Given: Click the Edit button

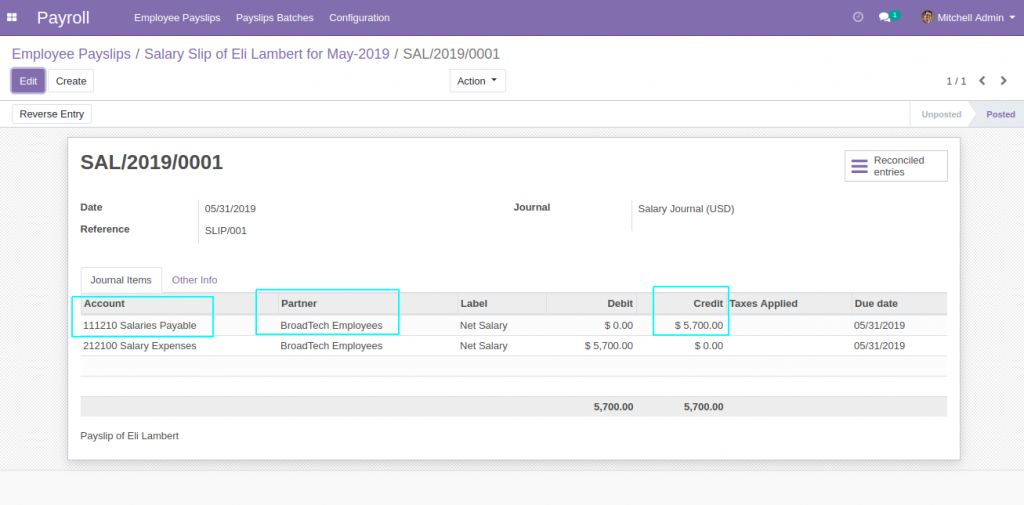Looking at the screenshot, I should (x=28, y=81).
